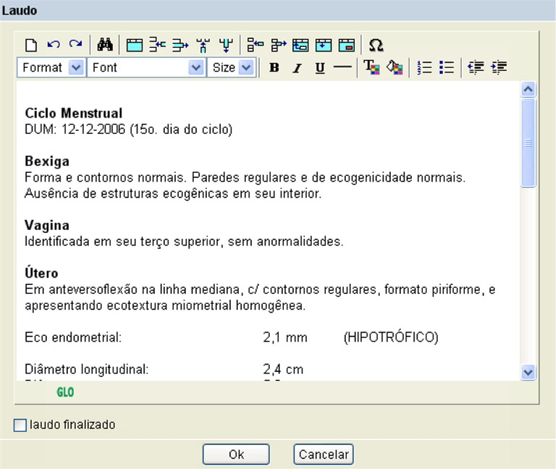Check the laudo finalizado checkbox
Image resolution: width=556 pixels, height=472 pixels.
(x=20, y=425)
